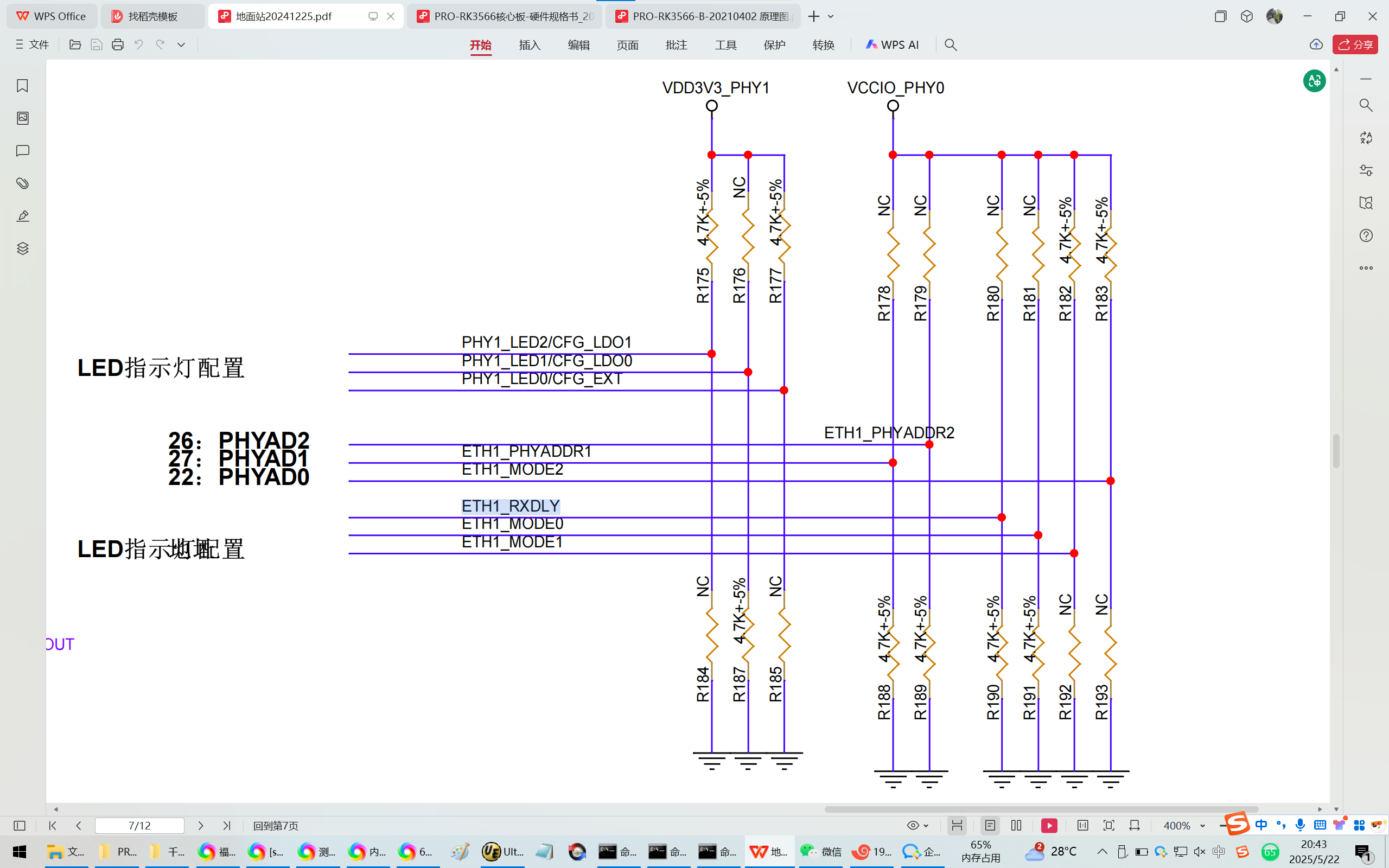
Task: Toggle two-page view mode
Action: [x=1016, y=826]
